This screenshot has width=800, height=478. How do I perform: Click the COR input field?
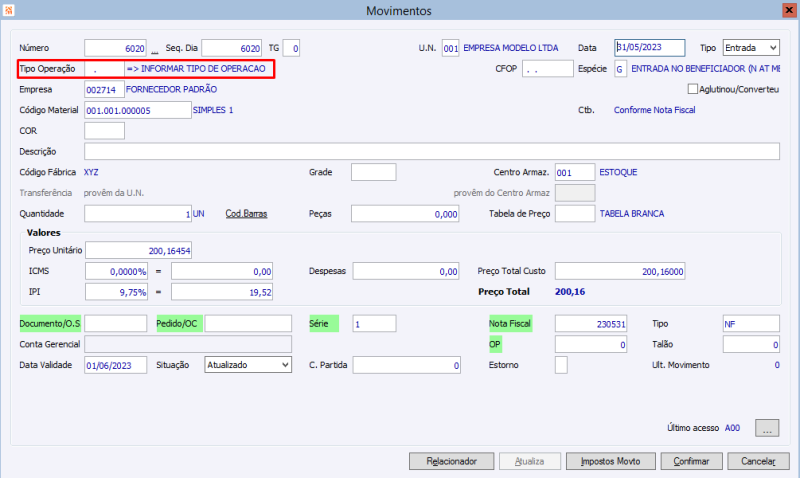pyautogui.click(x=105, y=131)
